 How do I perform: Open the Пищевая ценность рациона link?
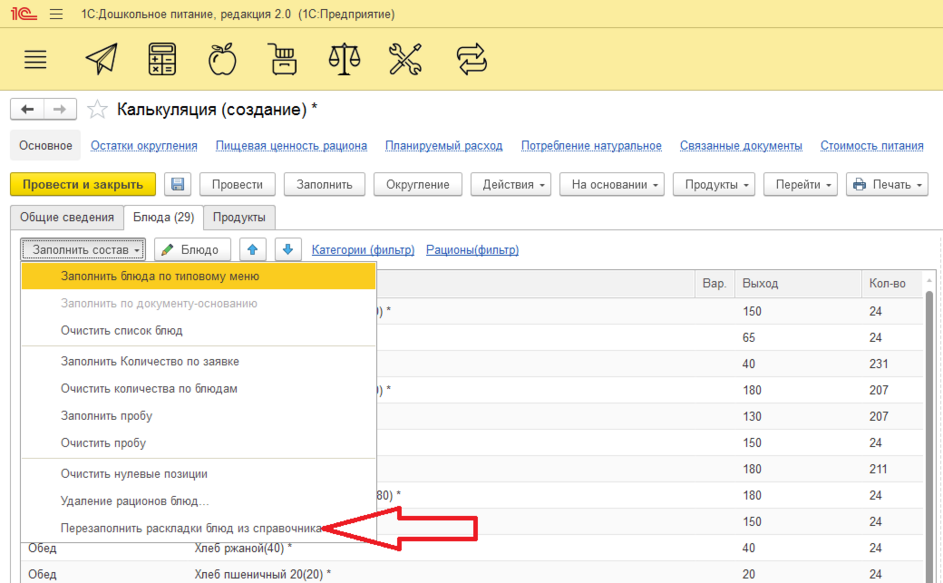291,146
